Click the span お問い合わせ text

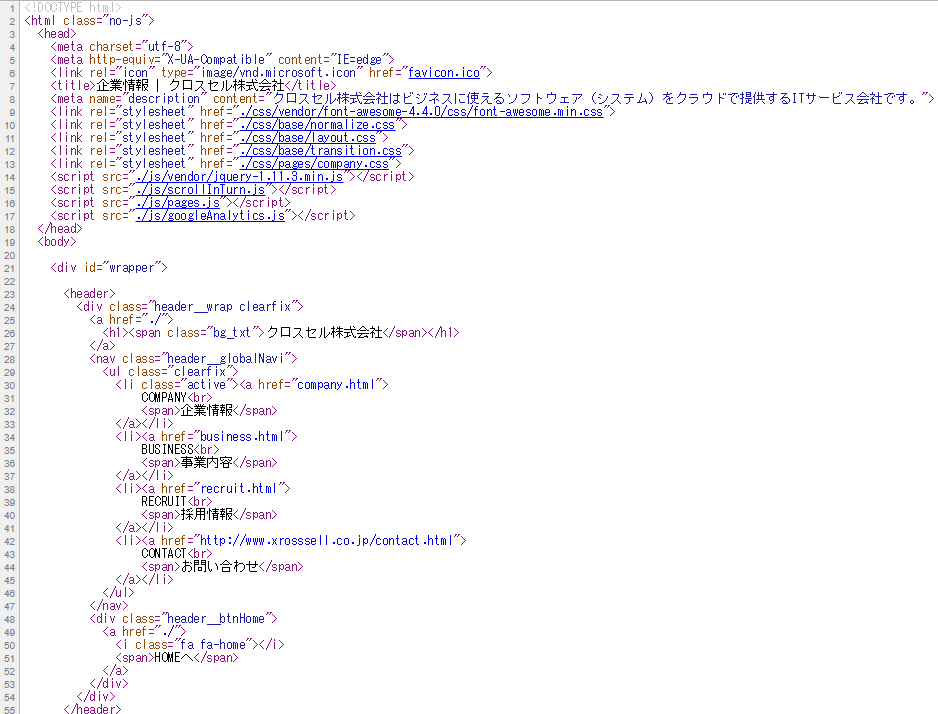[x=223, y=567]
